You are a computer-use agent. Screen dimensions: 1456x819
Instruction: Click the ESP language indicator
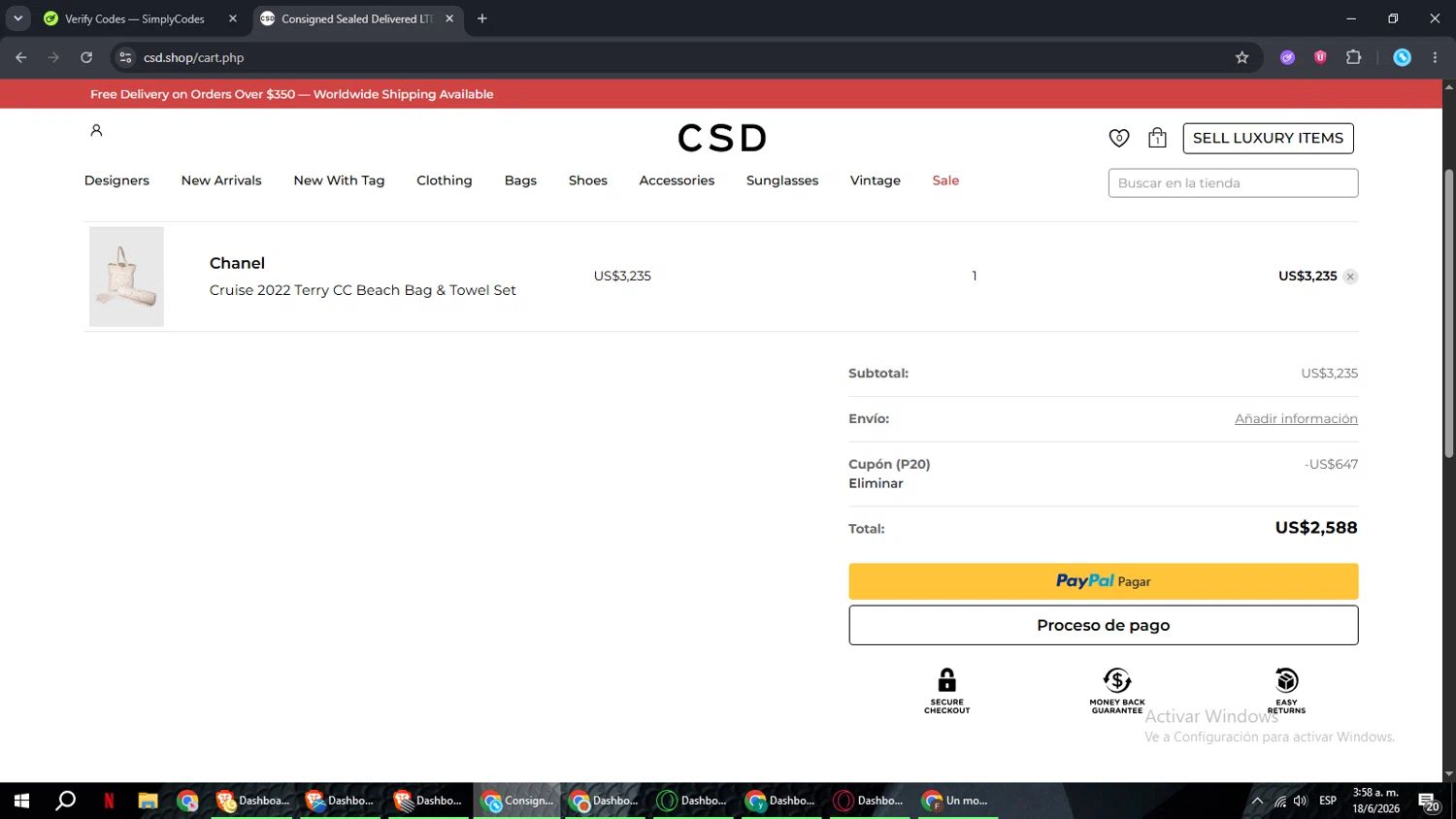tap(1328, 801)
